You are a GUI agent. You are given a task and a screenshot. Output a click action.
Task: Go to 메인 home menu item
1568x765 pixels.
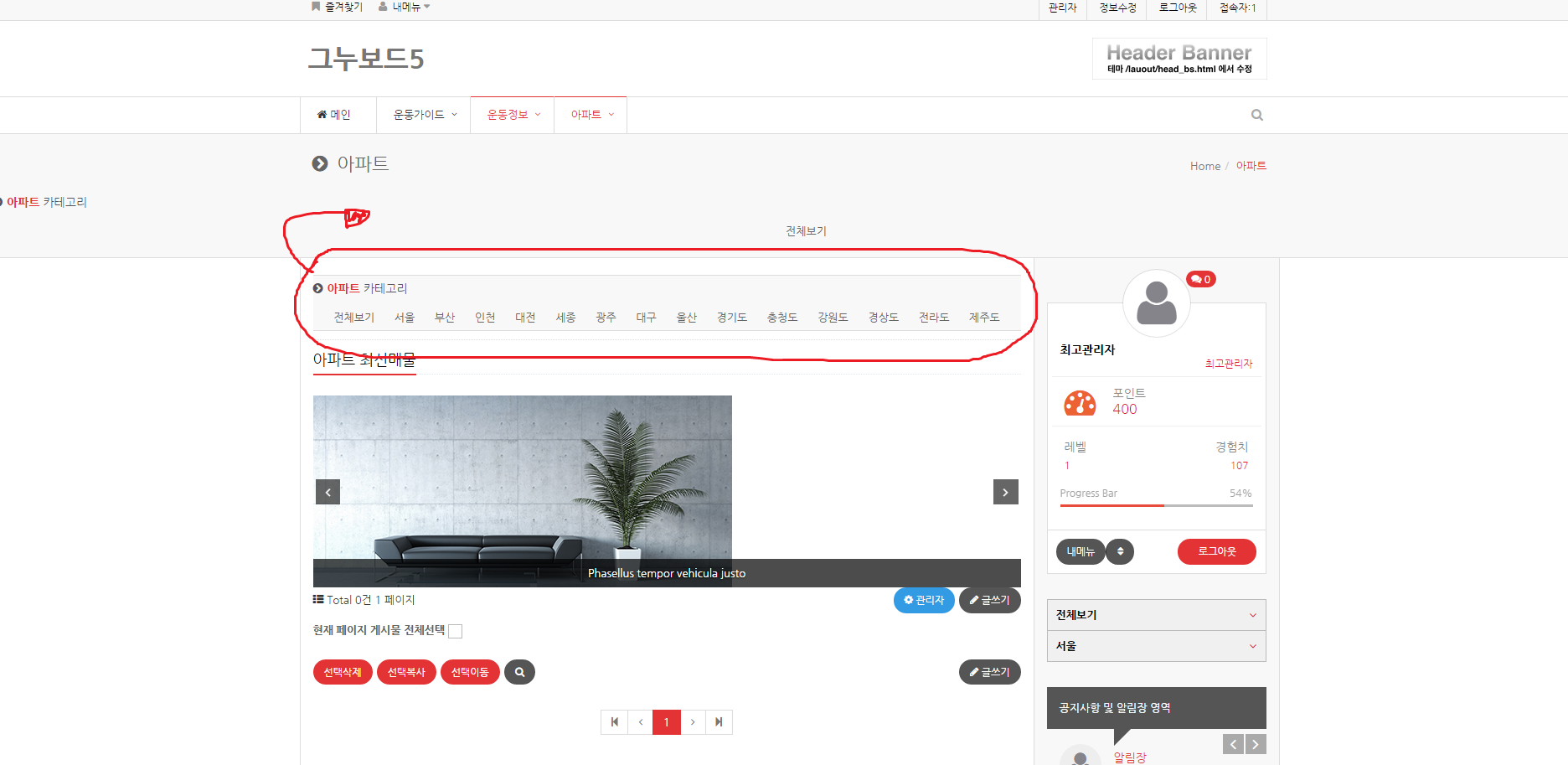coord(333,115)
